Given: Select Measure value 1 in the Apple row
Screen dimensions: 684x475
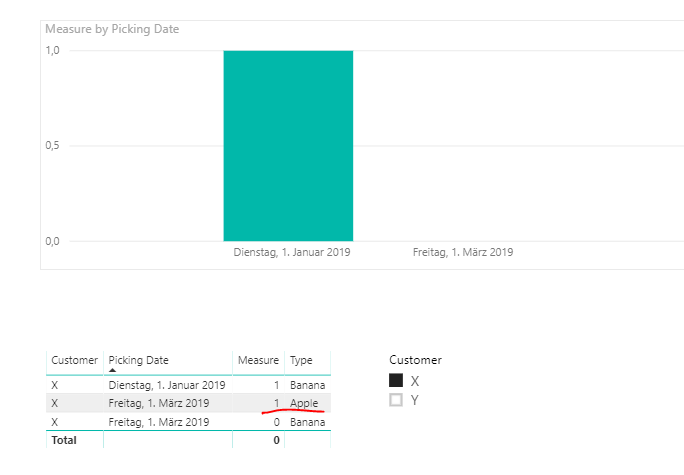Looking at the screenshot, I should pyautogui.click(x=277, y=403).
